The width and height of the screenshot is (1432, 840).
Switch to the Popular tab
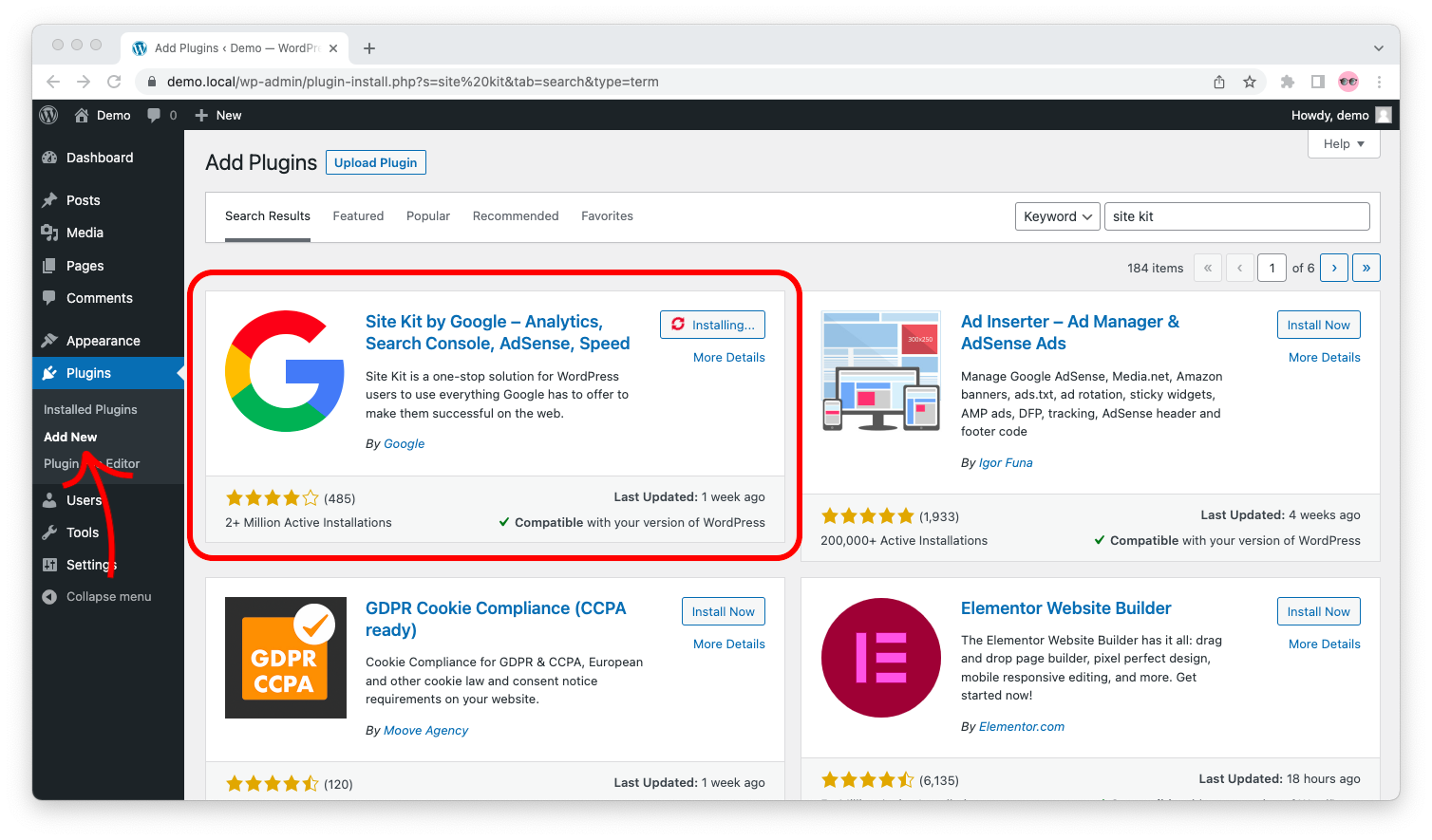pyautogui.click(x=428, y=216)
